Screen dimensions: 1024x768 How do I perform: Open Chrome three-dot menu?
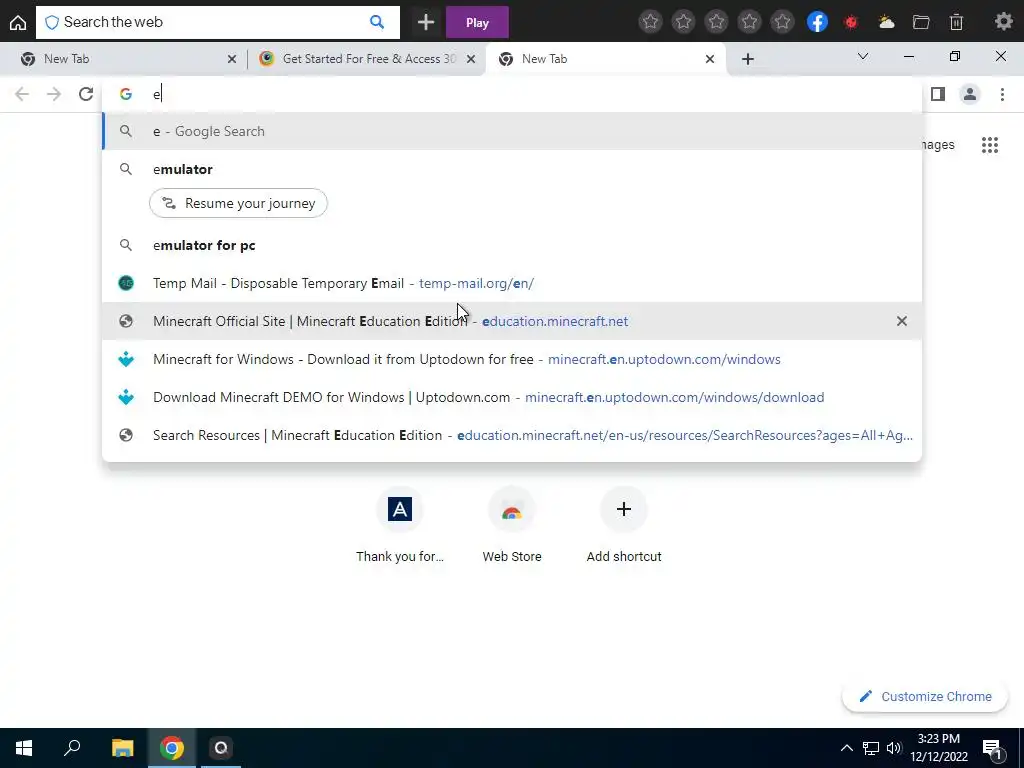1002,94
